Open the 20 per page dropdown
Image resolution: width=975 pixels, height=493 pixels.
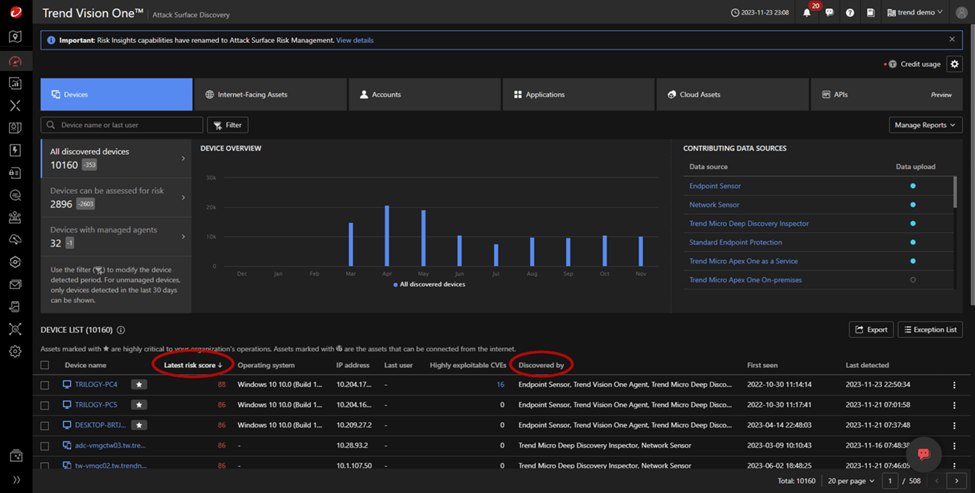pyautogui.click(x=851, y=481)
